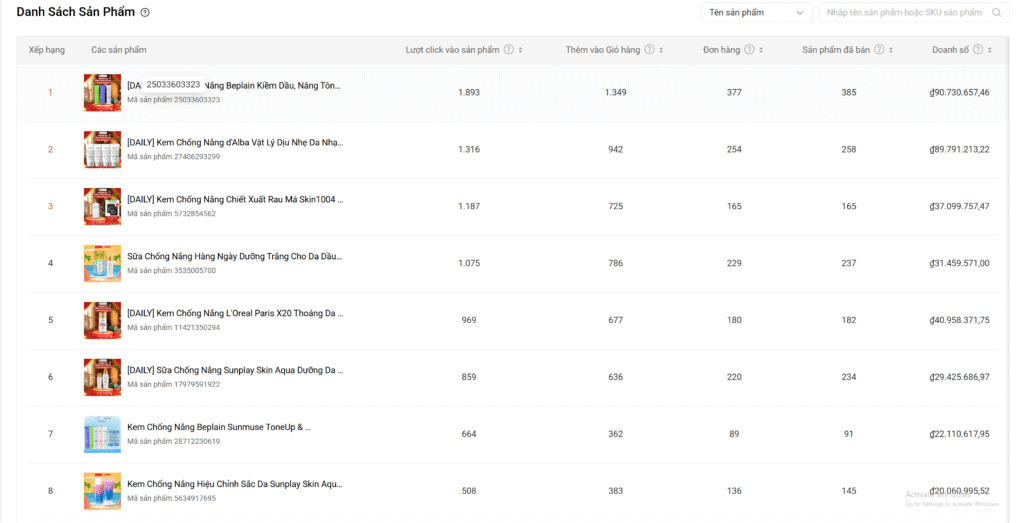Sort table by Thêm vào Giỏ hàng arrows
The height and width of the screenshot is (523, 1024).
(661, 50)
